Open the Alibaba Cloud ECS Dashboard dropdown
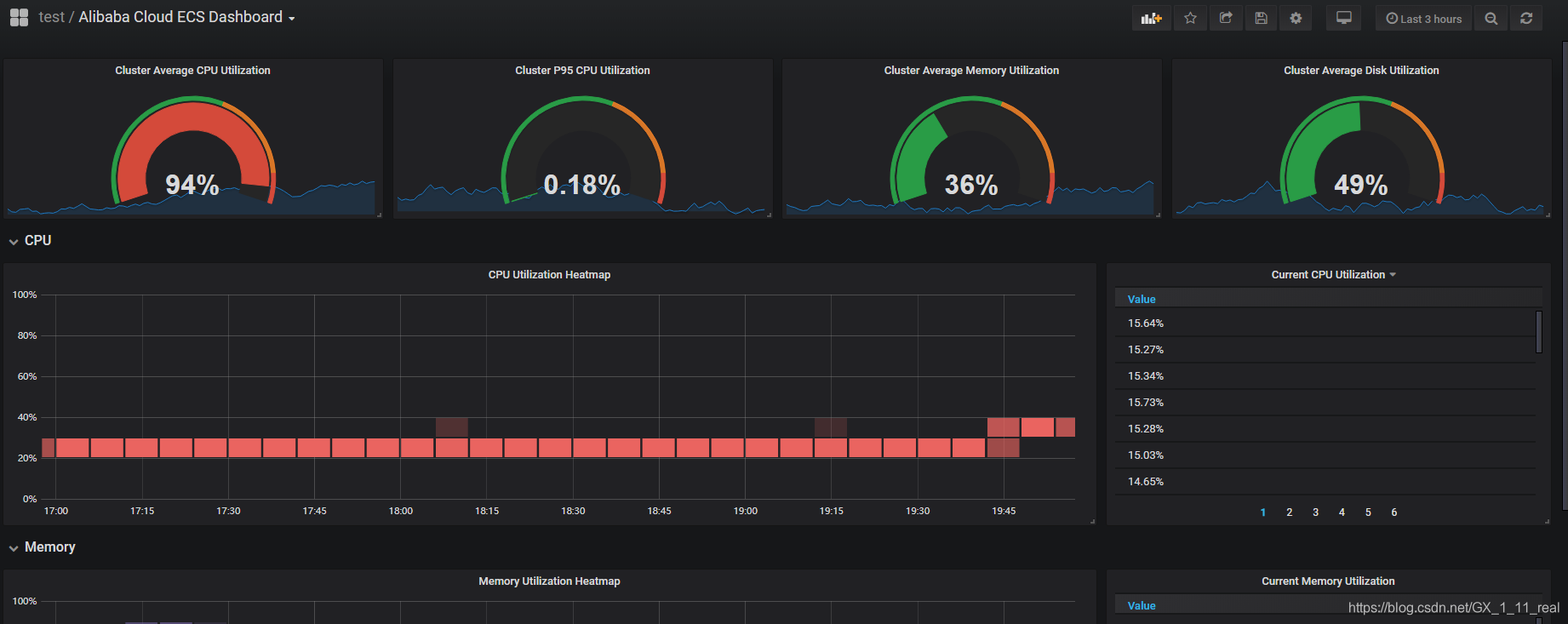 coord(186,17)
